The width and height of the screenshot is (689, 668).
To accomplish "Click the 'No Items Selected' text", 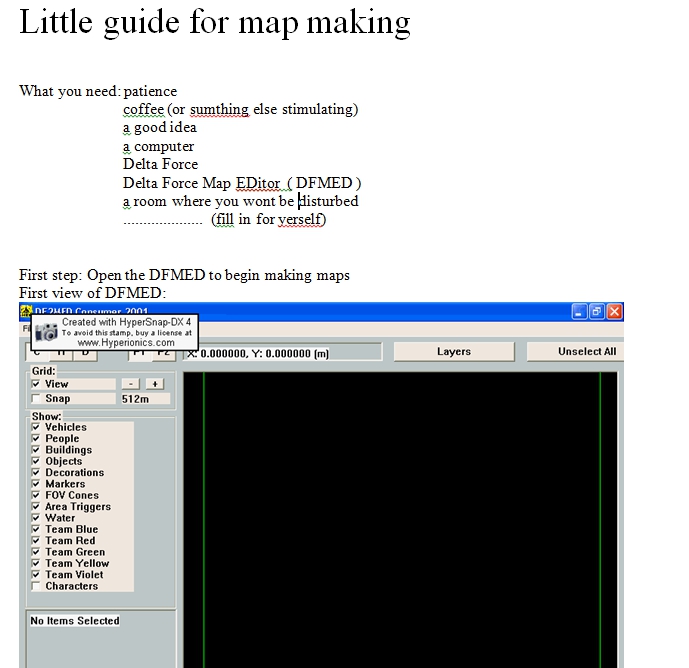I will [75, 621].
